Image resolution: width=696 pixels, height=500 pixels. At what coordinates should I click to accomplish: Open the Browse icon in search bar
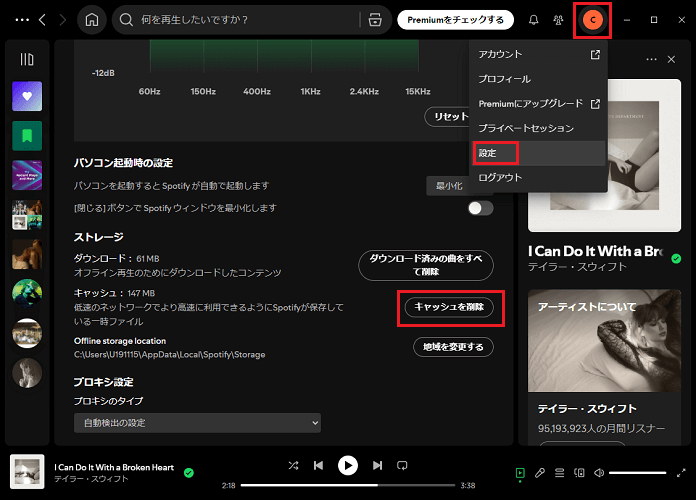click(375, 20)
